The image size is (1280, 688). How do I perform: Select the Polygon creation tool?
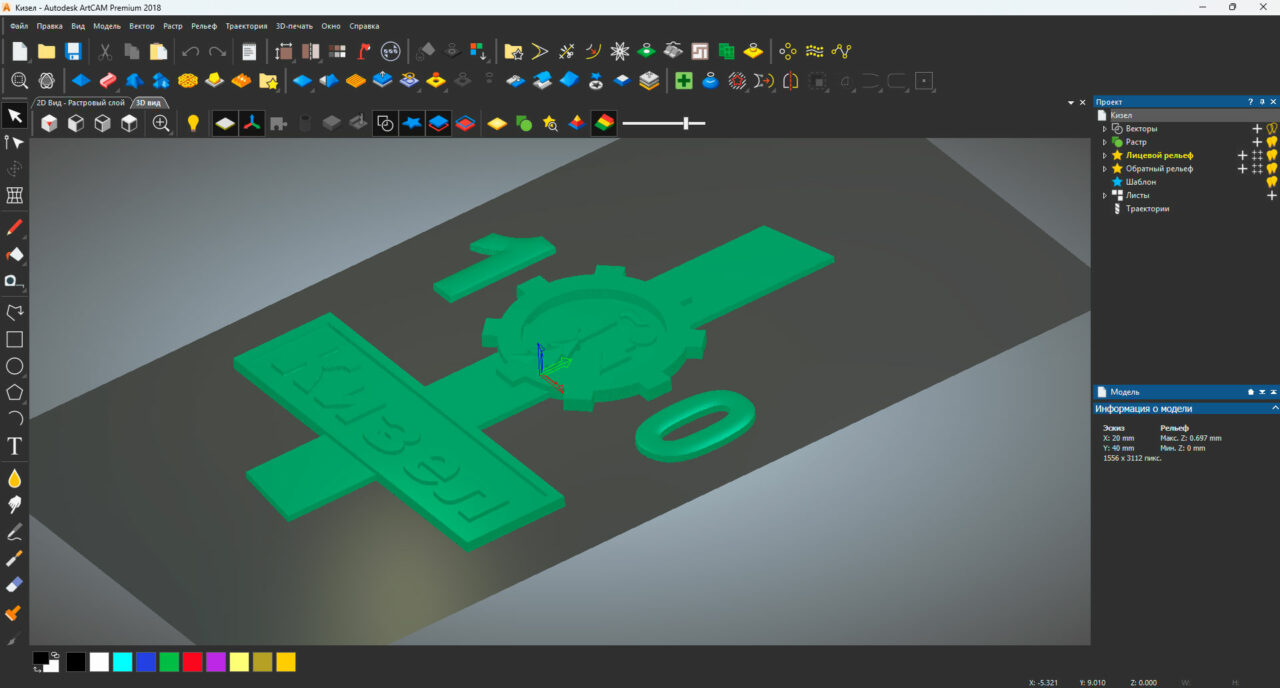click(14, 394)
